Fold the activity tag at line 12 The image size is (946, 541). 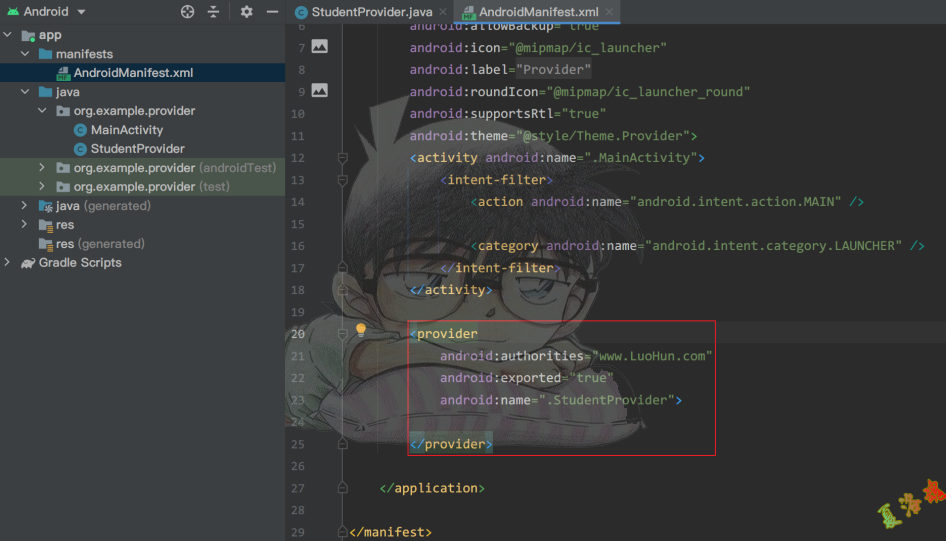(x=343, y=158)
